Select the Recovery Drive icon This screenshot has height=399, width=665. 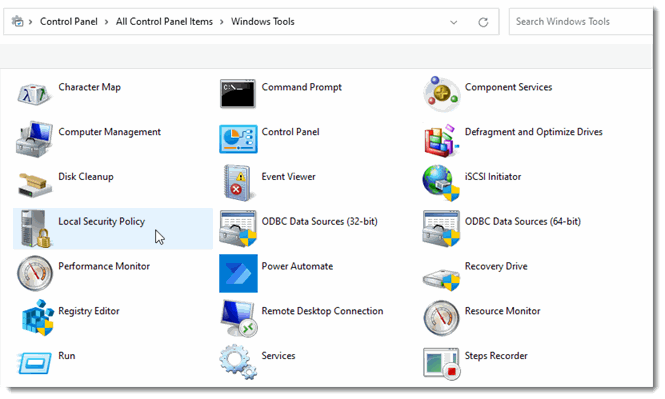[441, 280]
